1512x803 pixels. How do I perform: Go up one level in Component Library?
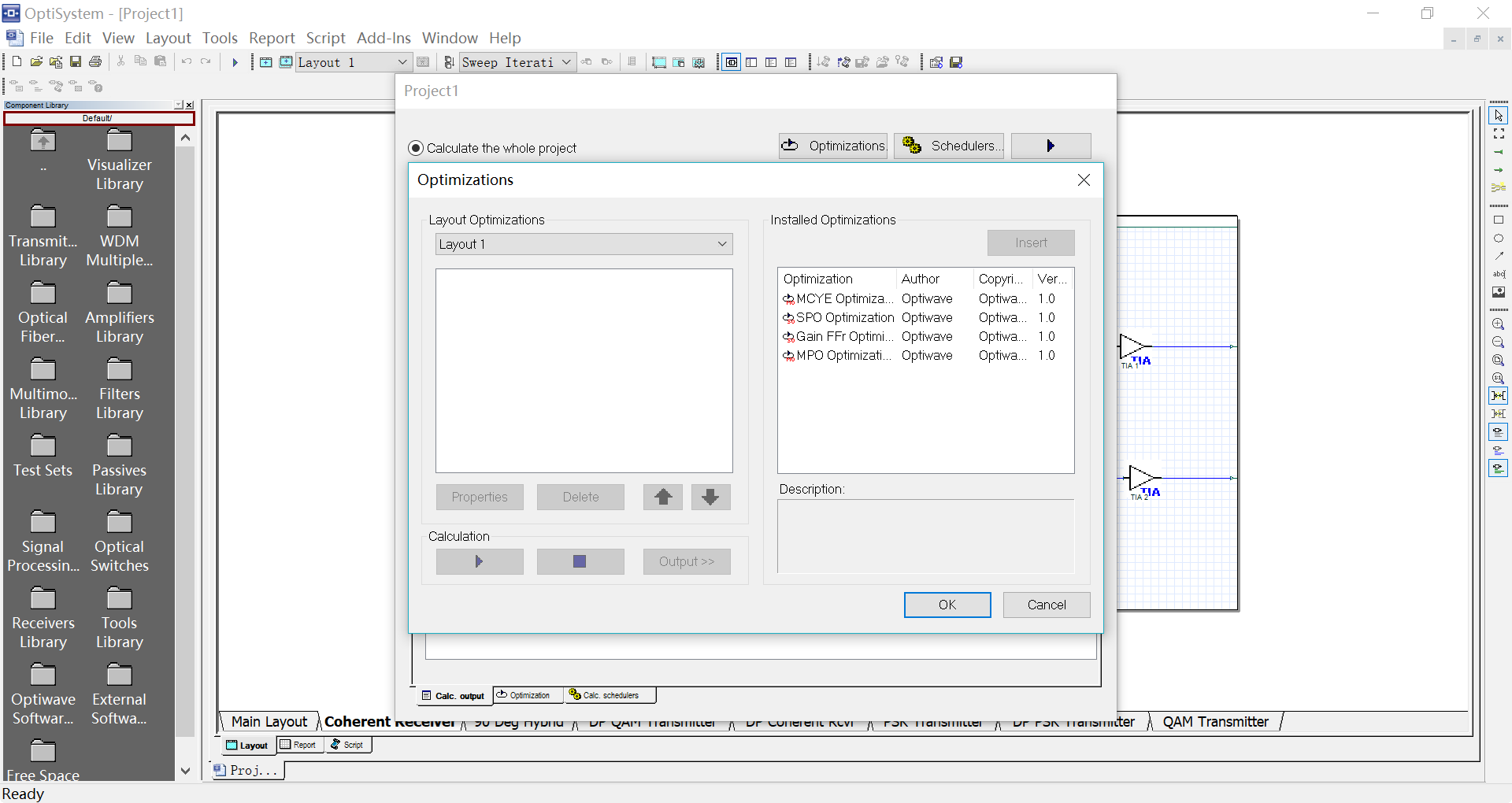coord(43,150)
